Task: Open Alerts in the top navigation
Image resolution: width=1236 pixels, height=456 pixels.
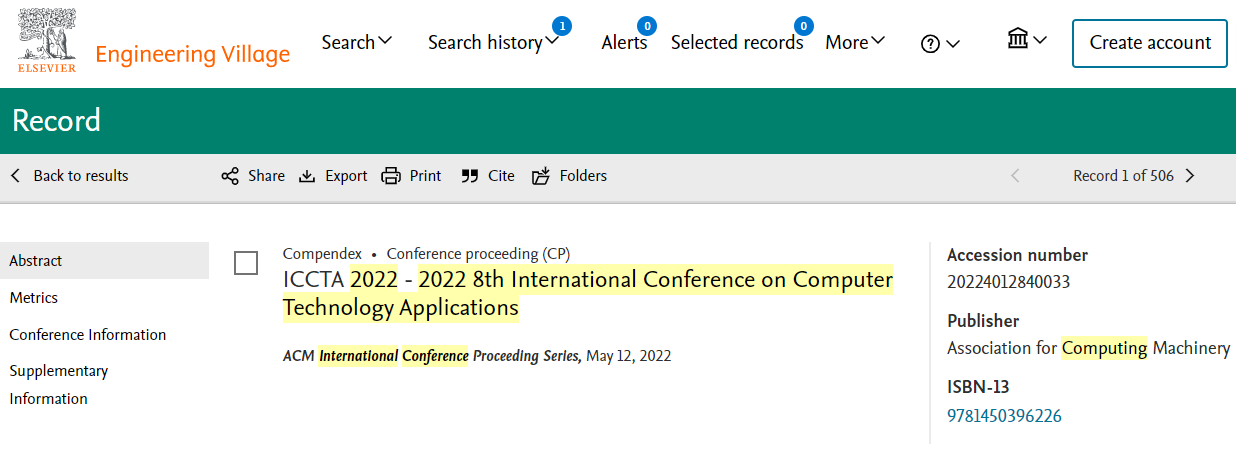Action: pos(624,42)
